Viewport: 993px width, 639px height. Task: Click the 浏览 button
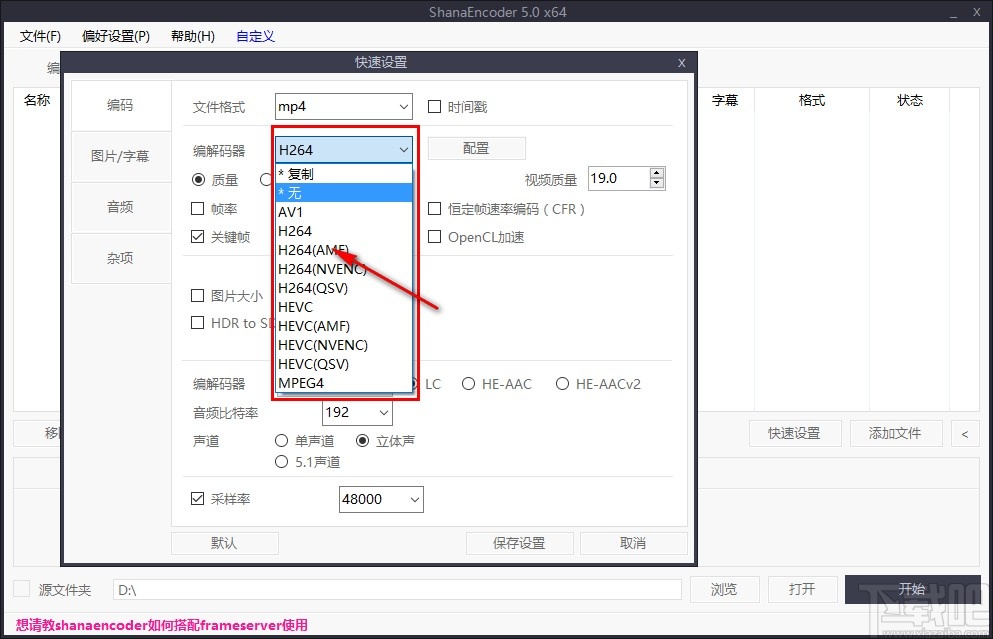(724, 589)
